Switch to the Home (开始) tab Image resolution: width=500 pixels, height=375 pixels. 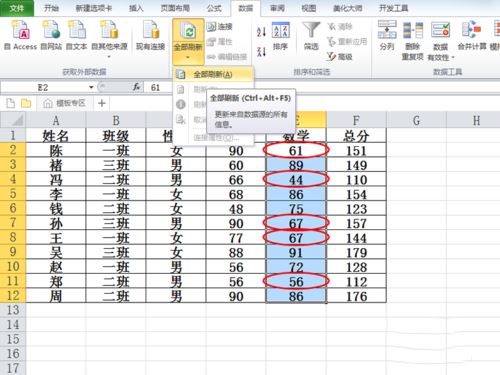click(x=51, y=8)
